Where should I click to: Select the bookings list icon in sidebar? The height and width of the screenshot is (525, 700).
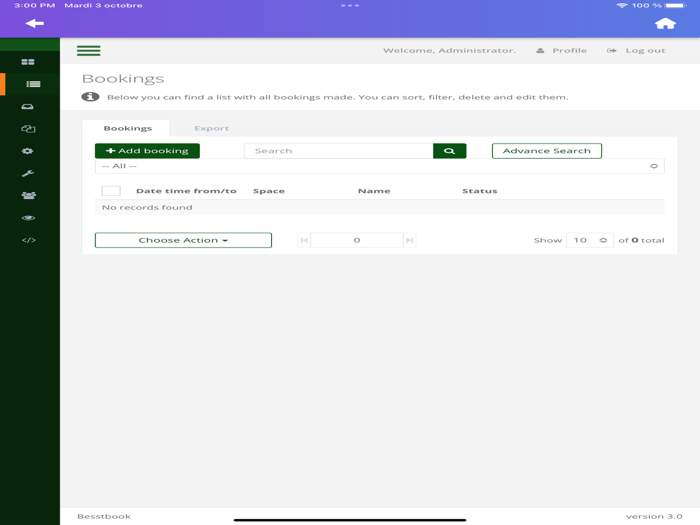pos(33,84)
